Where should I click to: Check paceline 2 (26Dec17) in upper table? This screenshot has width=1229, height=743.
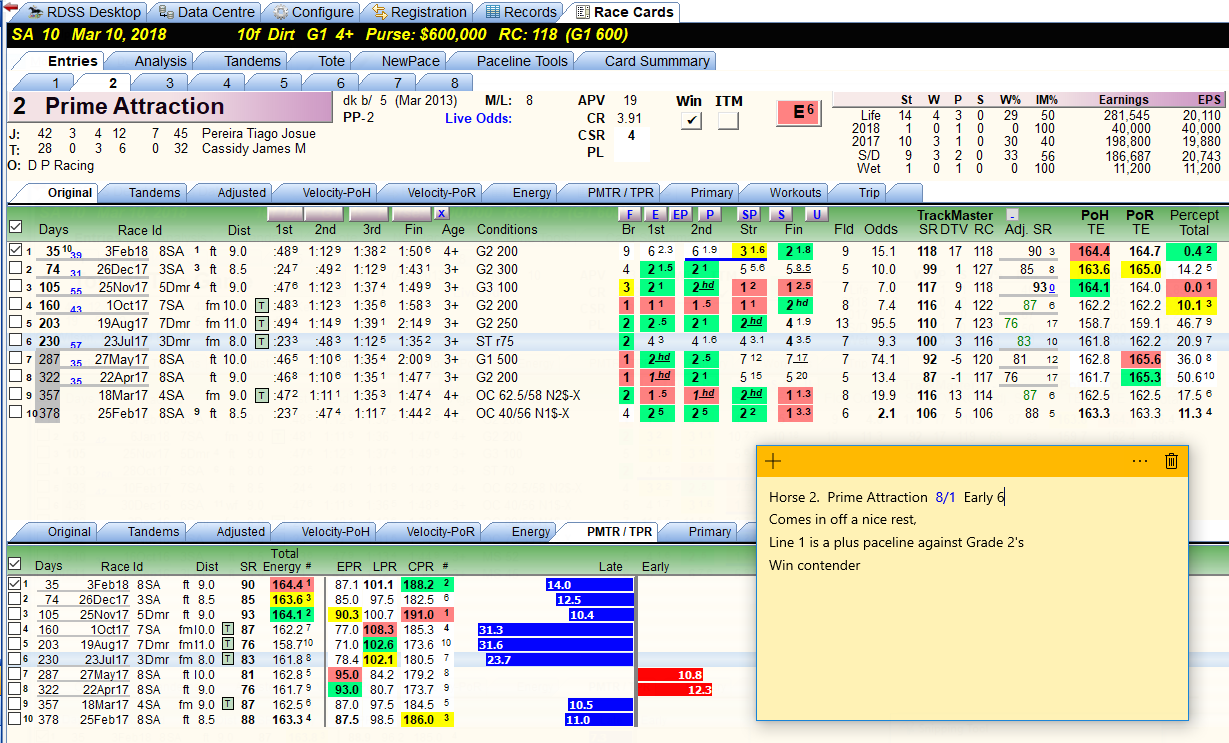tap(14, 268)
